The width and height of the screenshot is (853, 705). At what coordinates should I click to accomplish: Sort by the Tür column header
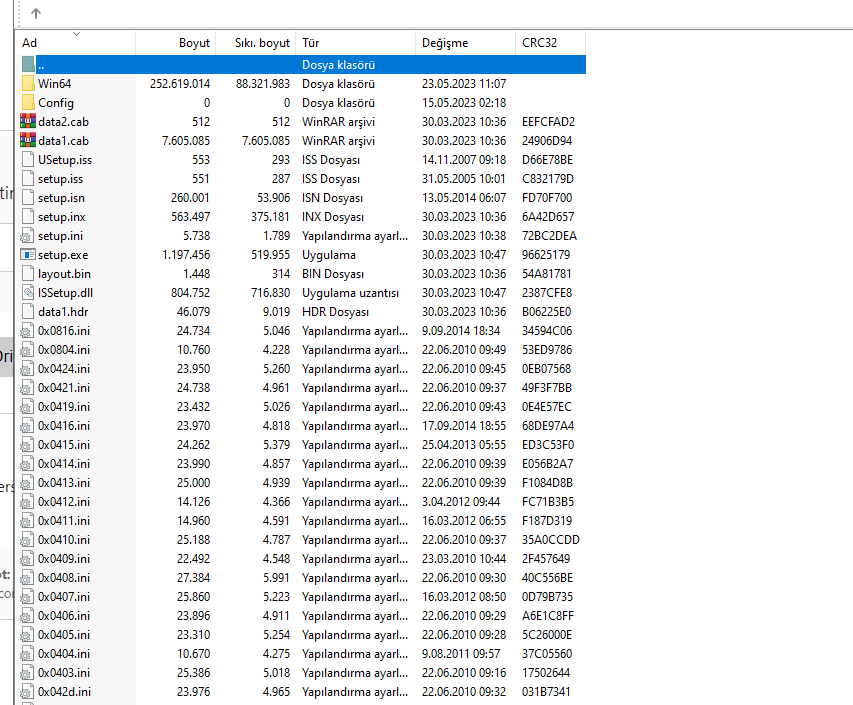(355, 43)
